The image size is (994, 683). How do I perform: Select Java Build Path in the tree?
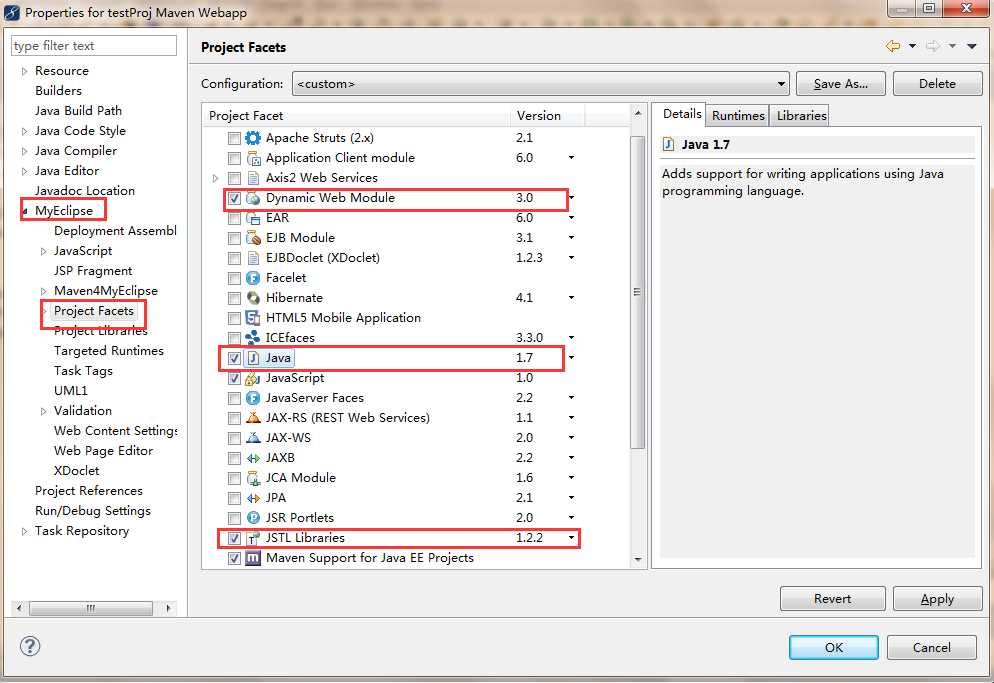78,110
